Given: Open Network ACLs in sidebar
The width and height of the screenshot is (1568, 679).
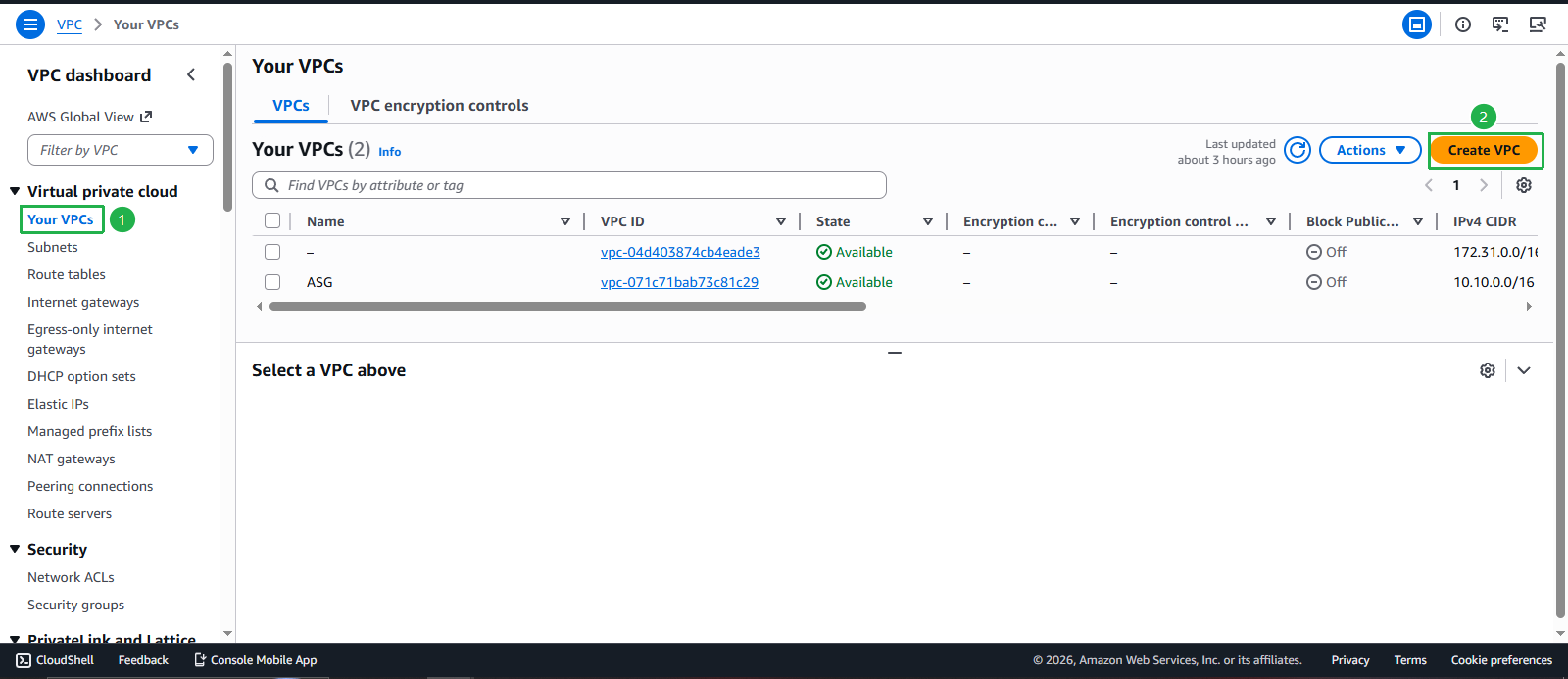Looking at the screenshot, I should (x=71, y=577).
